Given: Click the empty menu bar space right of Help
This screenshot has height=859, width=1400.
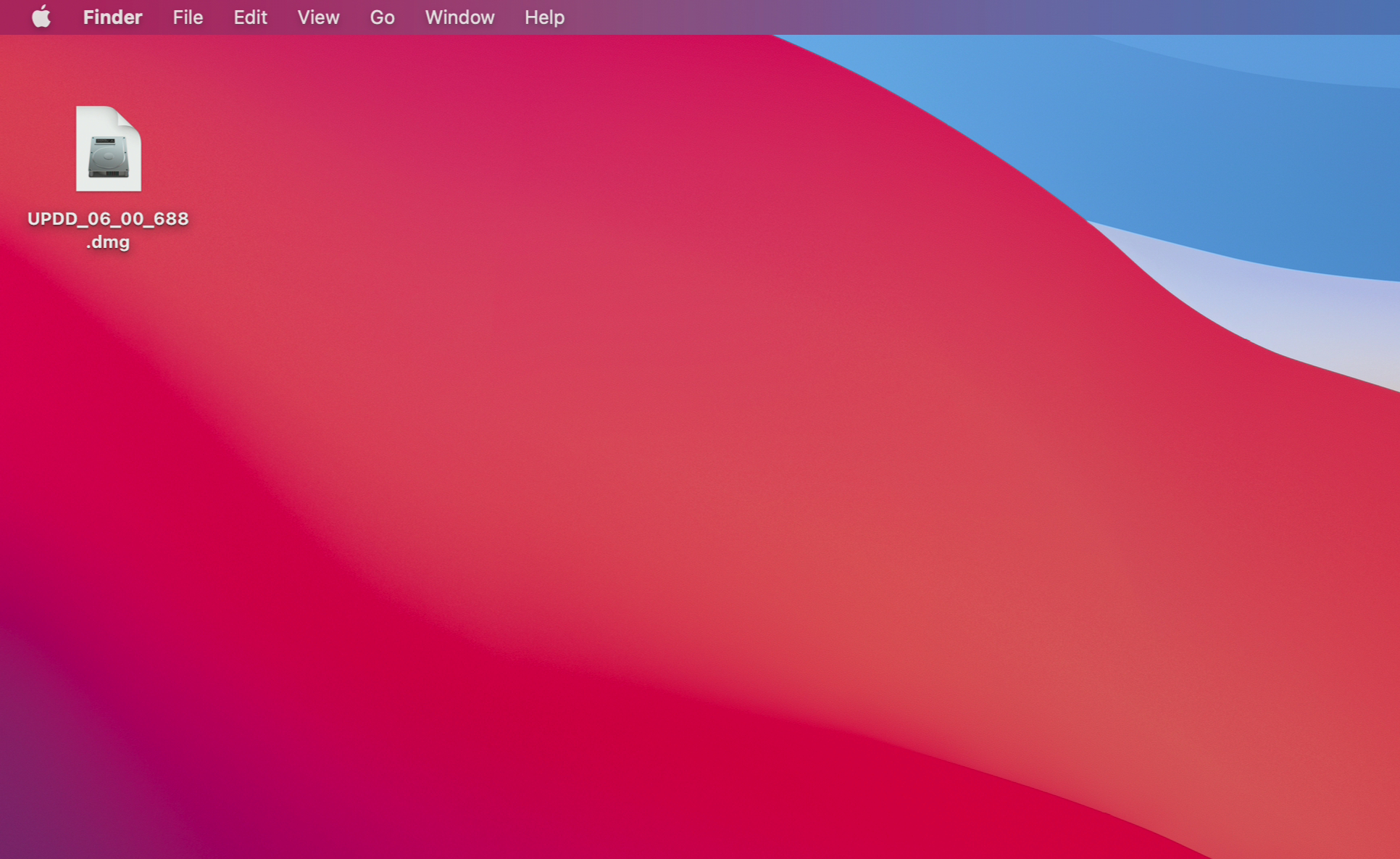Looking at the screenshot, I should [942, 17].
